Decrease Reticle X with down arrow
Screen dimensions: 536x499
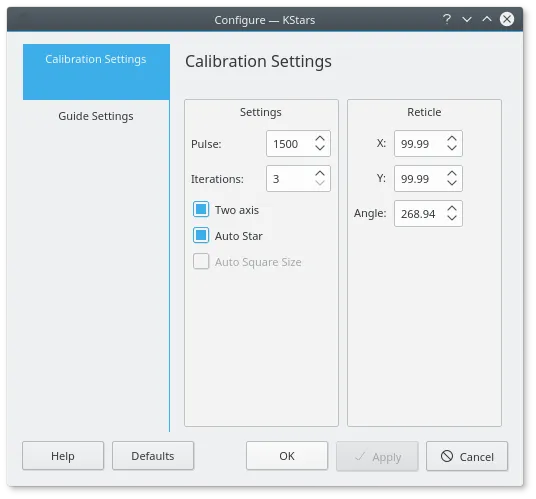[x=452, y=148]
